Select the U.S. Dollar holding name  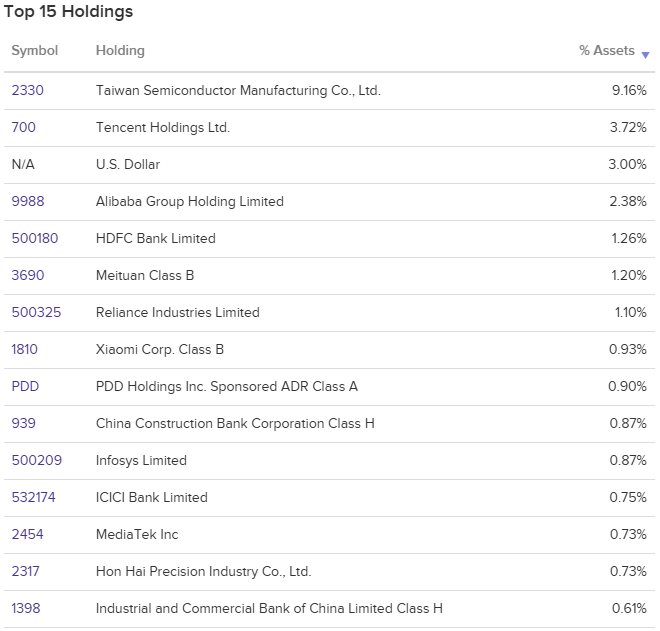(x=128, y=165)
